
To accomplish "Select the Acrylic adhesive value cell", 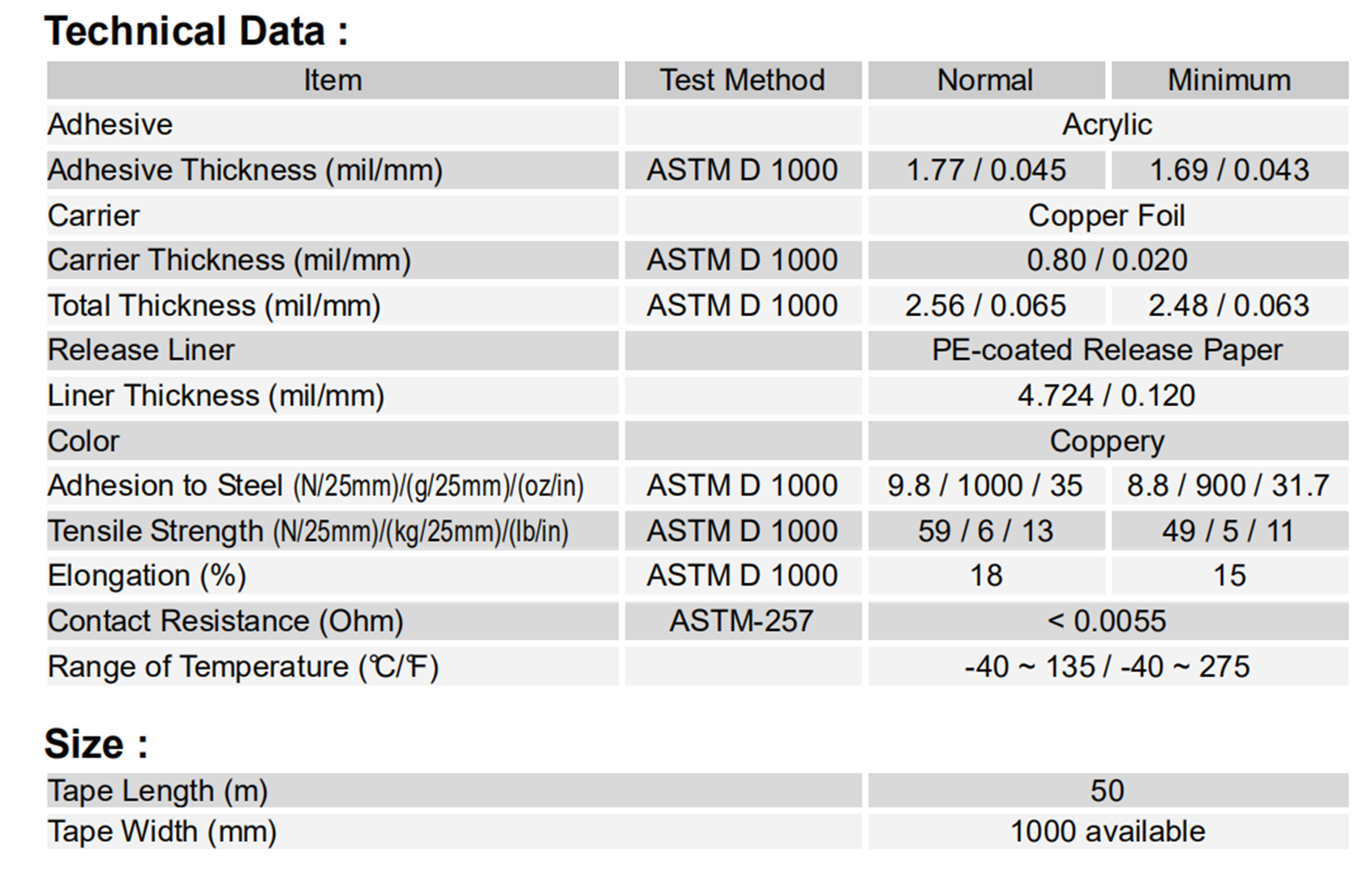I will [x=1107, y=125].
